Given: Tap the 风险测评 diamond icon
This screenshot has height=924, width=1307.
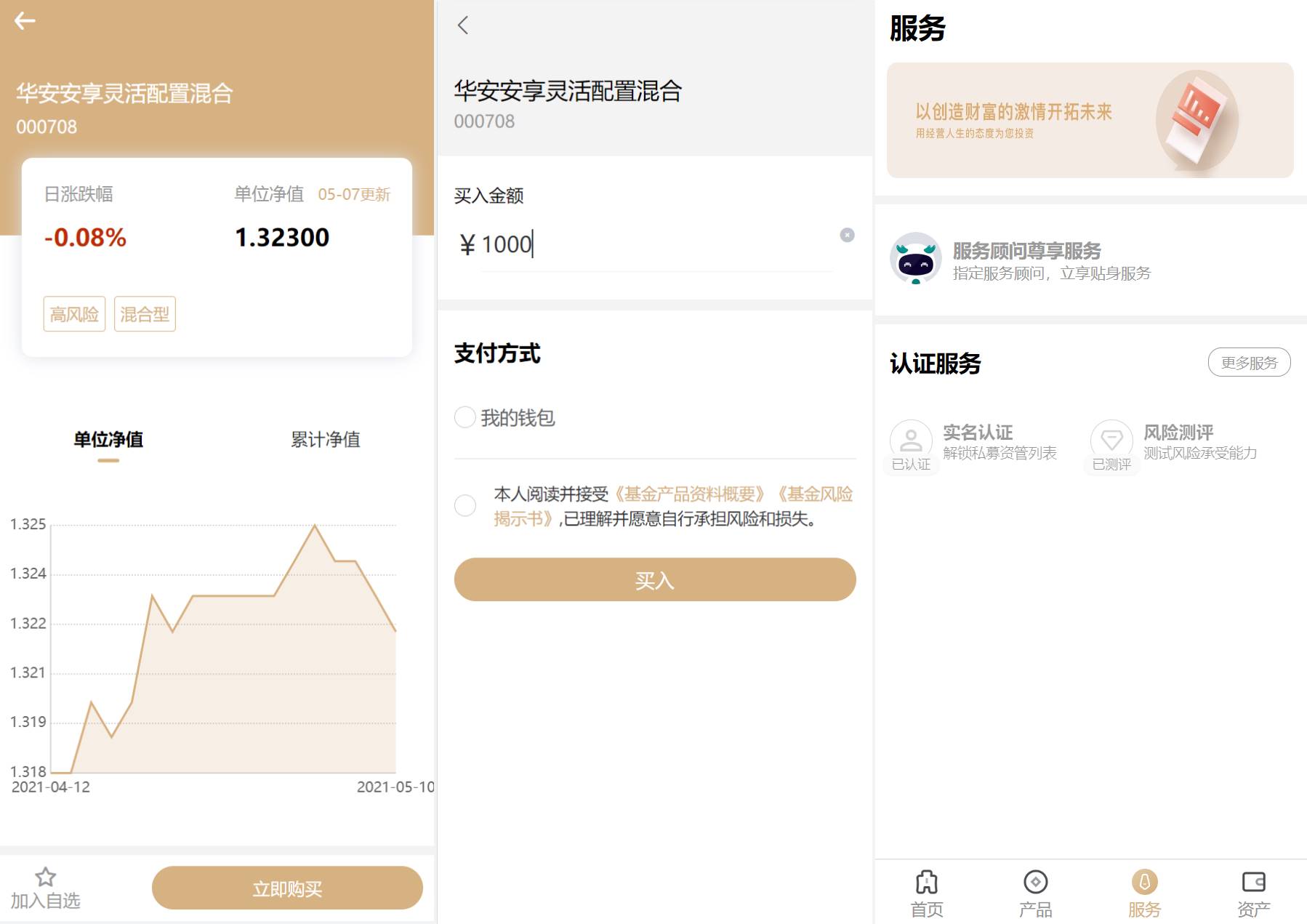Looking at the screenshot, I should 1111,440.
